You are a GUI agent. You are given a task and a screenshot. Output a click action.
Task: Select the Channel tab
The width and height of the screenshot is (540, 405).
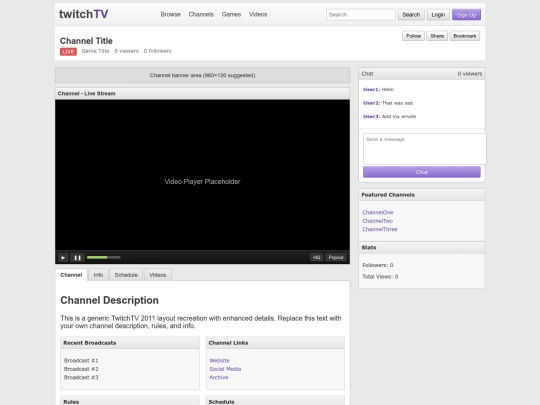point(71,275)
